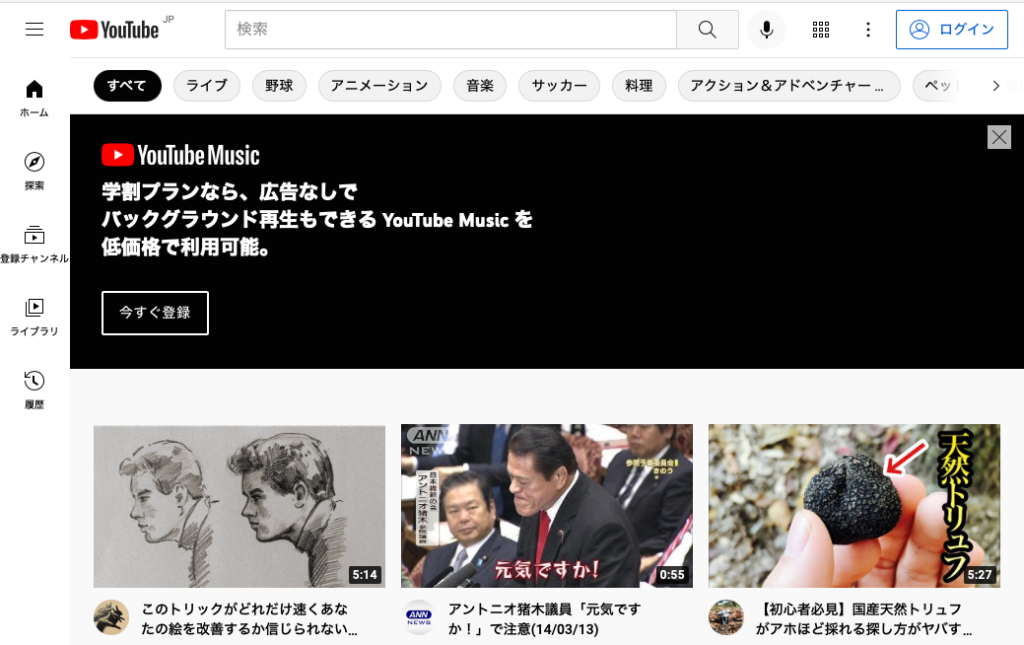This screenshot has width=1024, height=645.
Task: Click inside the 検索 search field
Action: [450, 29]
